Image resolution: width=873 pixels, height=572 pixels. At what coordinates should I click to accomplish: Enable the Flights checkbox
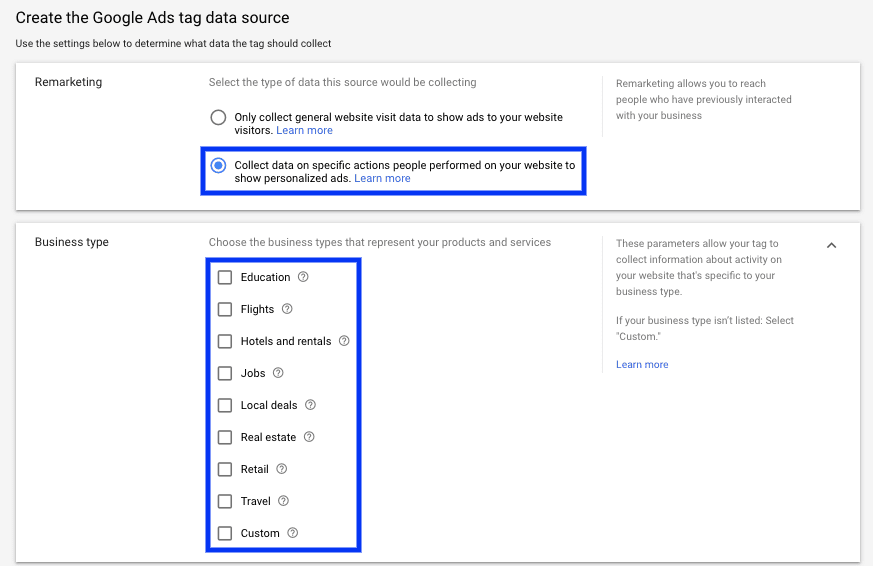point(225,309)
